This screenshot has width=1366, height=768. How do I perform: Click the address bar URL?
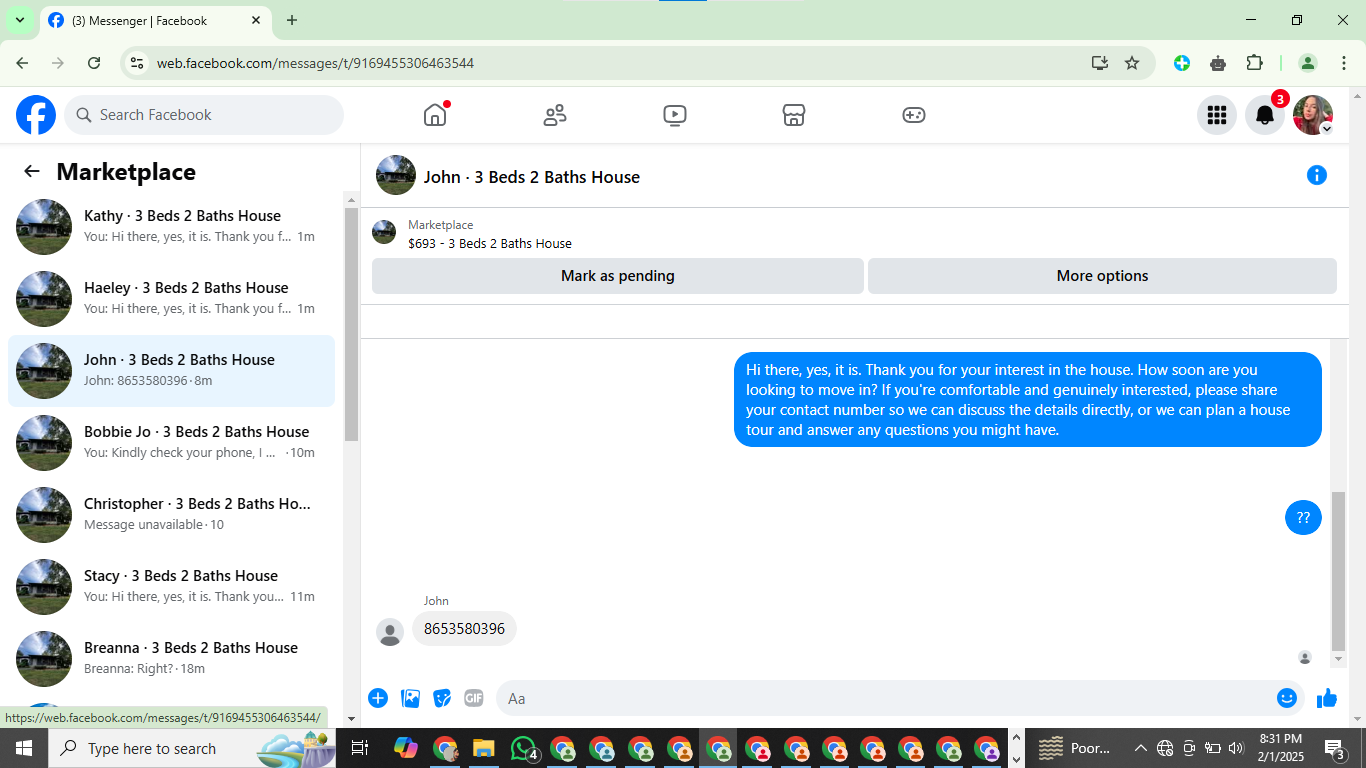[x=315, y=63]
